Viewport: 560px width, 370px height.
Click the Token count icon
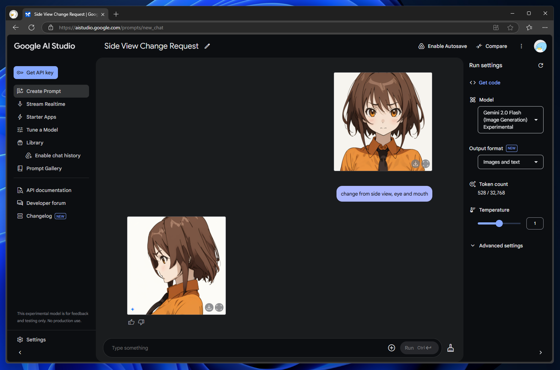click(x=472, y=184)
